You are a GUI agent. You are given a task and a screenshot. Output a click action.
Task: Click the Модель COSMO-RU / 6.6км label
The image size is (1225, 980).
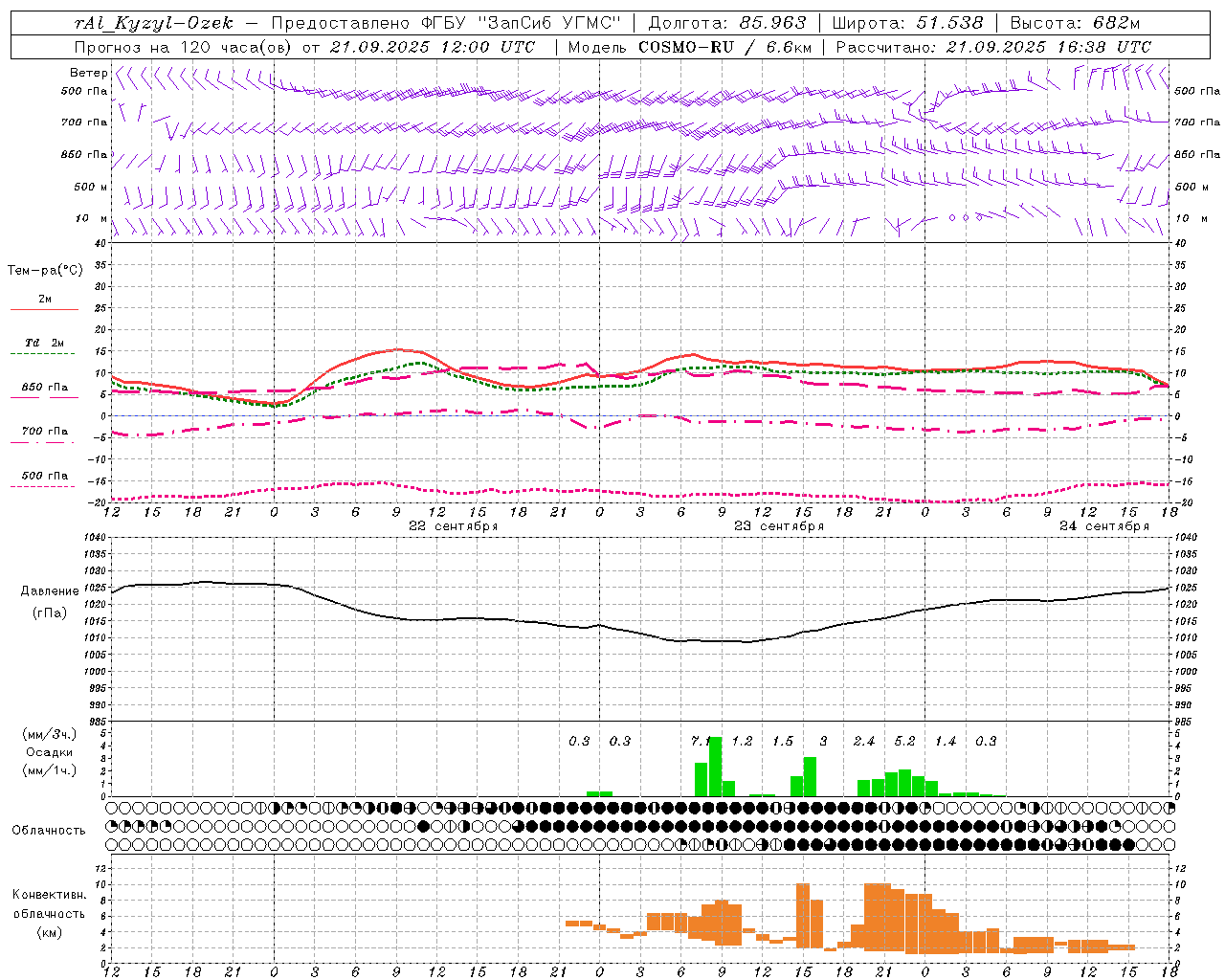click(x=689, y=47)
